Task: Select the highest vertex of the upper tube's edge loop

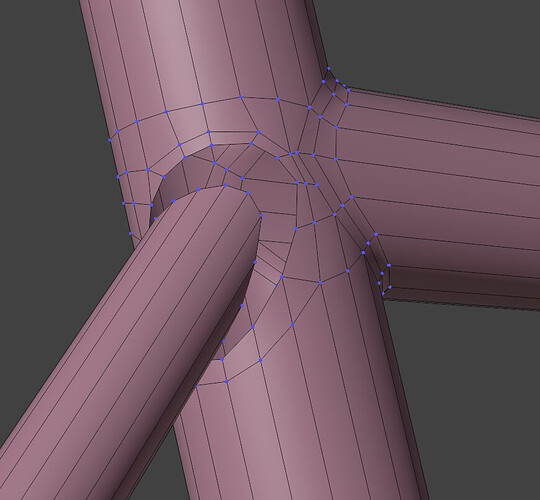Action: click(240, 97)
